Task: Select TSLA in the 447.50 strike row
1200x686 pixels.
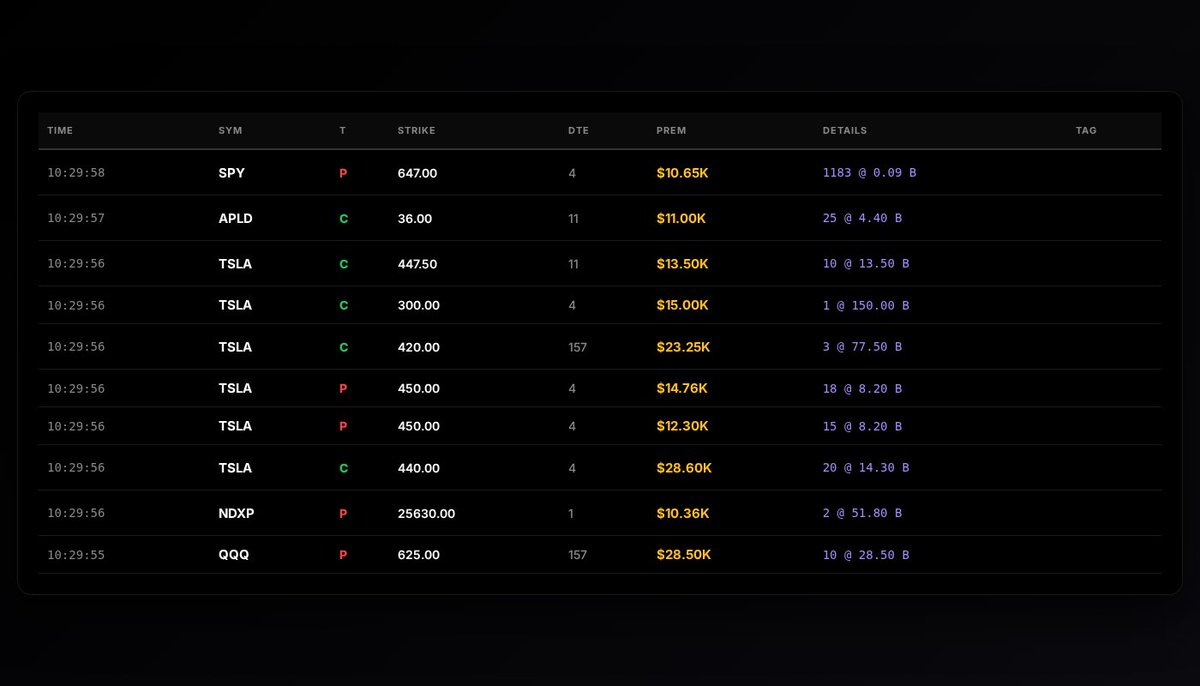Action: tap(235, 264)
